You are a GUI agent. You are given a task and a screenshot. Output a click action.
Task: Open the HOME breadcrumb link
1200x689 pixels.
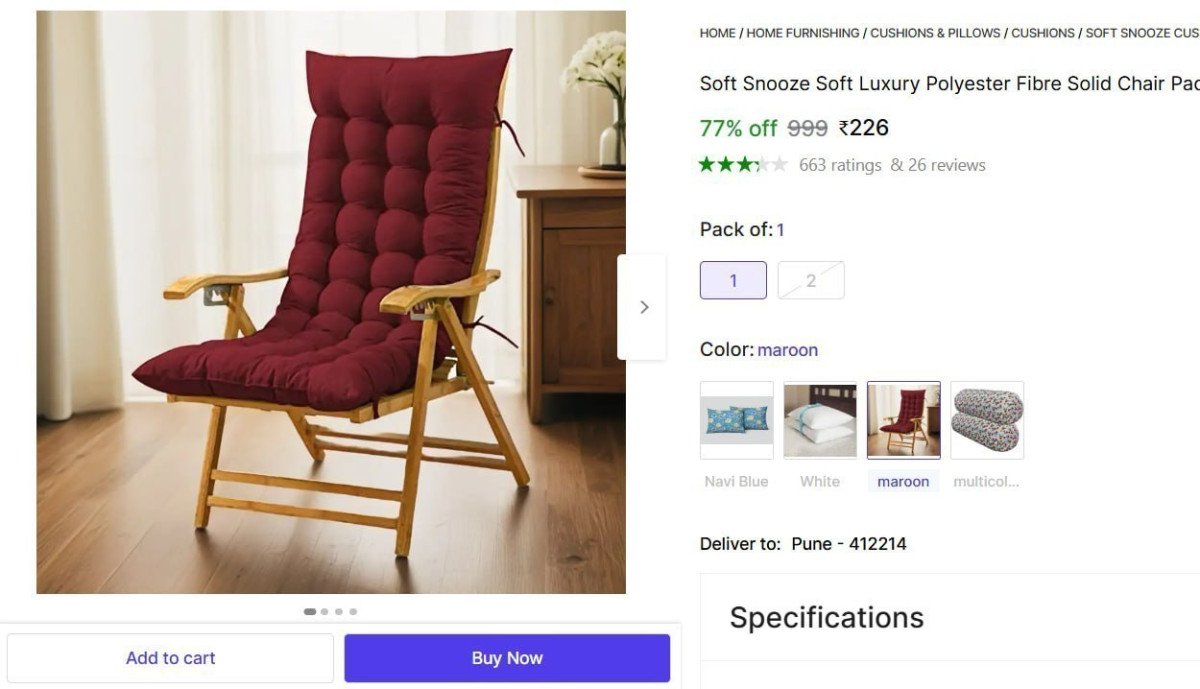pos(717,33)
